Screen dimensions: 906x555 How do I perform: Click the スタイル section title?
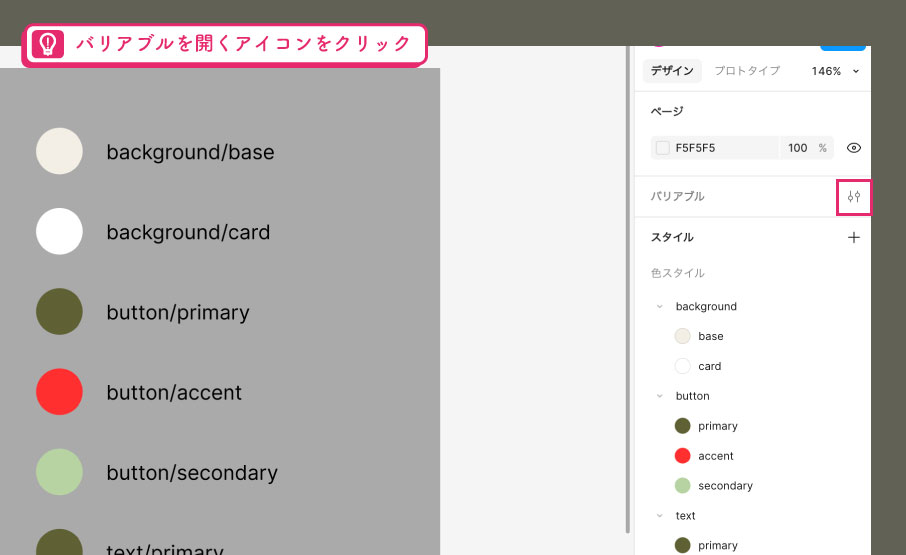pos(672,237)
